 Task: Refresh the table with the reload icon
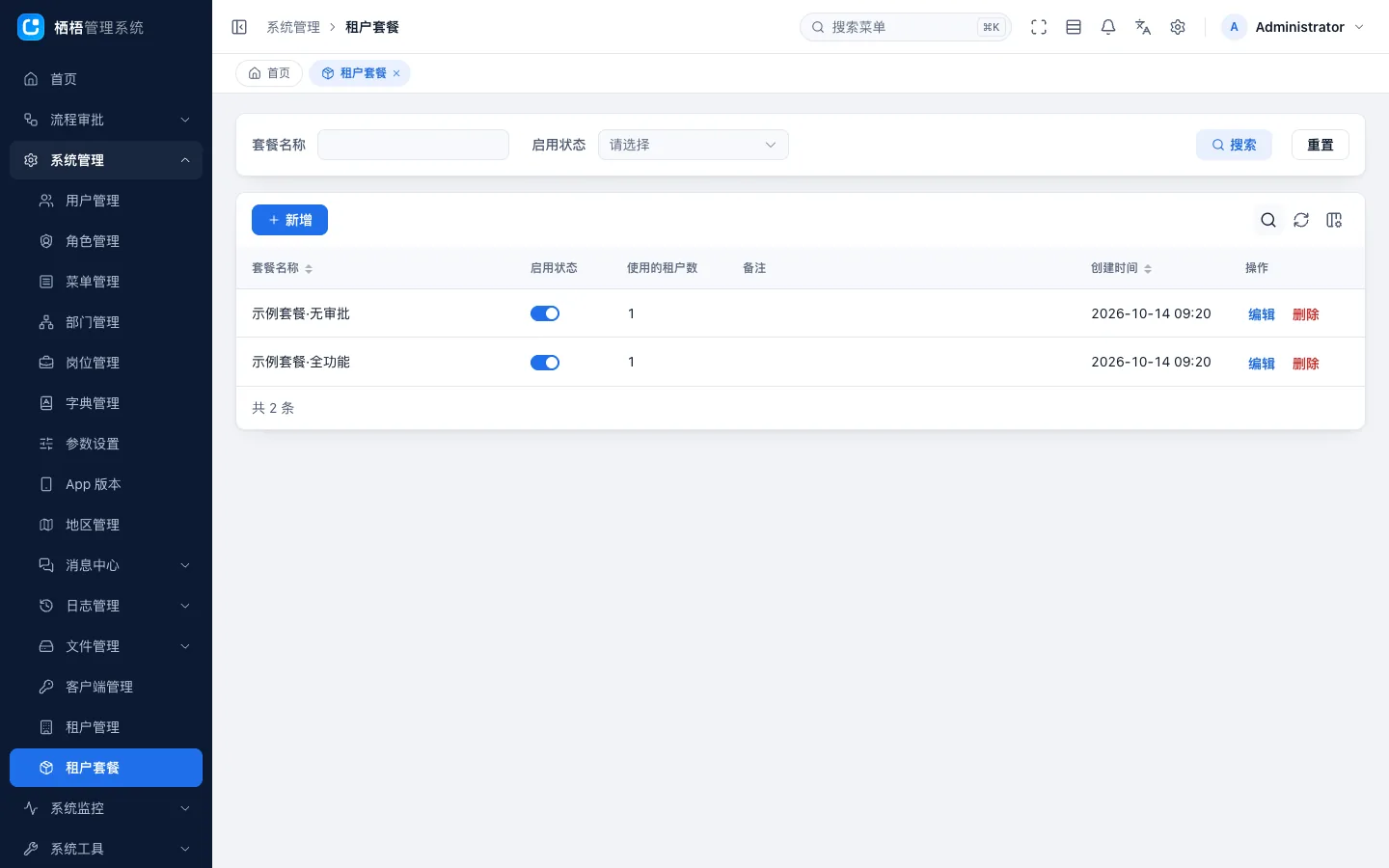click(x=1301, y=220)
